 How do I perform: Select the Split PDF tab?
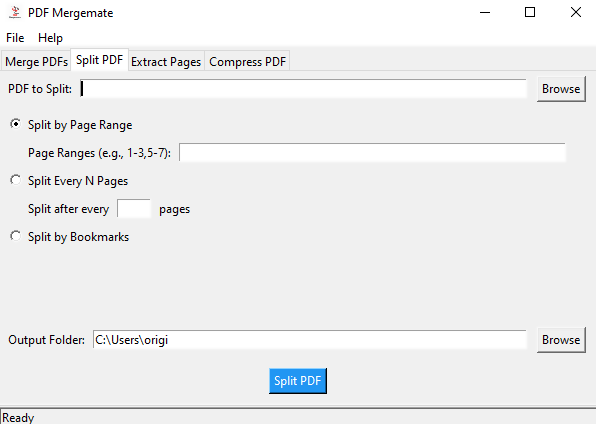[100, 60]
